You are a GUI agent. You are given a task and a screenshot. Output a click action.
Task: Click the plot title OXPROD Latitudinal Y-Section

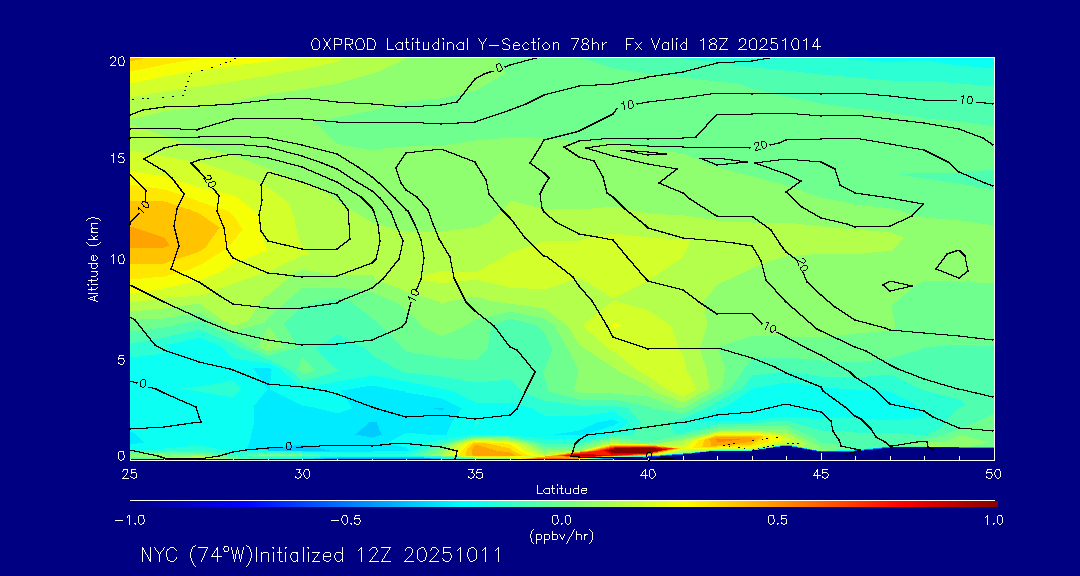click(565, 45)
